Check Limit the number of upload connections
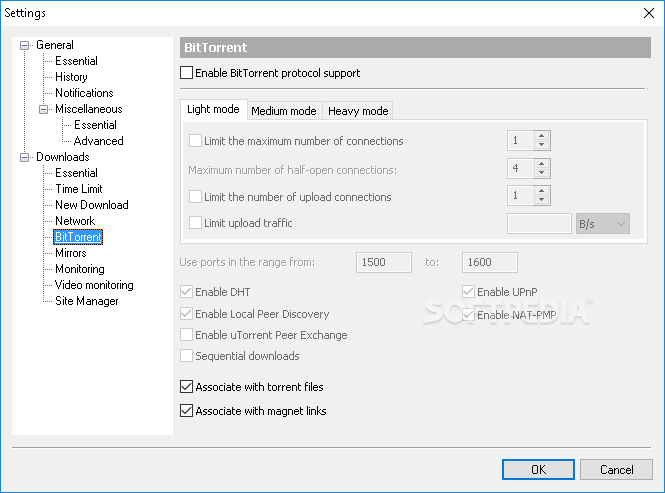Screen dimensions: 665x493 [195, 196]
